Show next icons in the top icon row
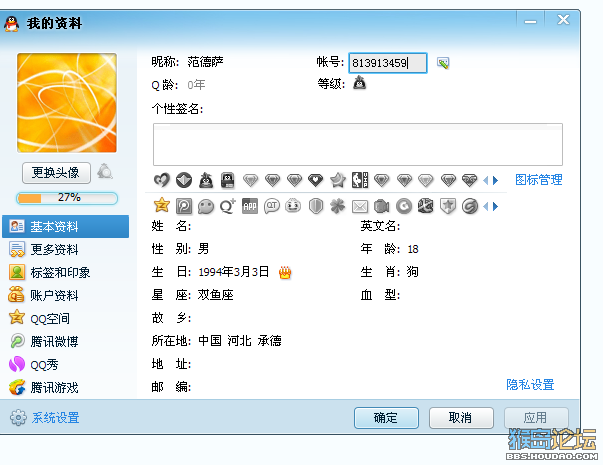Image resolution: width=603 pixels, height=465 pixels. click(495, 180)
